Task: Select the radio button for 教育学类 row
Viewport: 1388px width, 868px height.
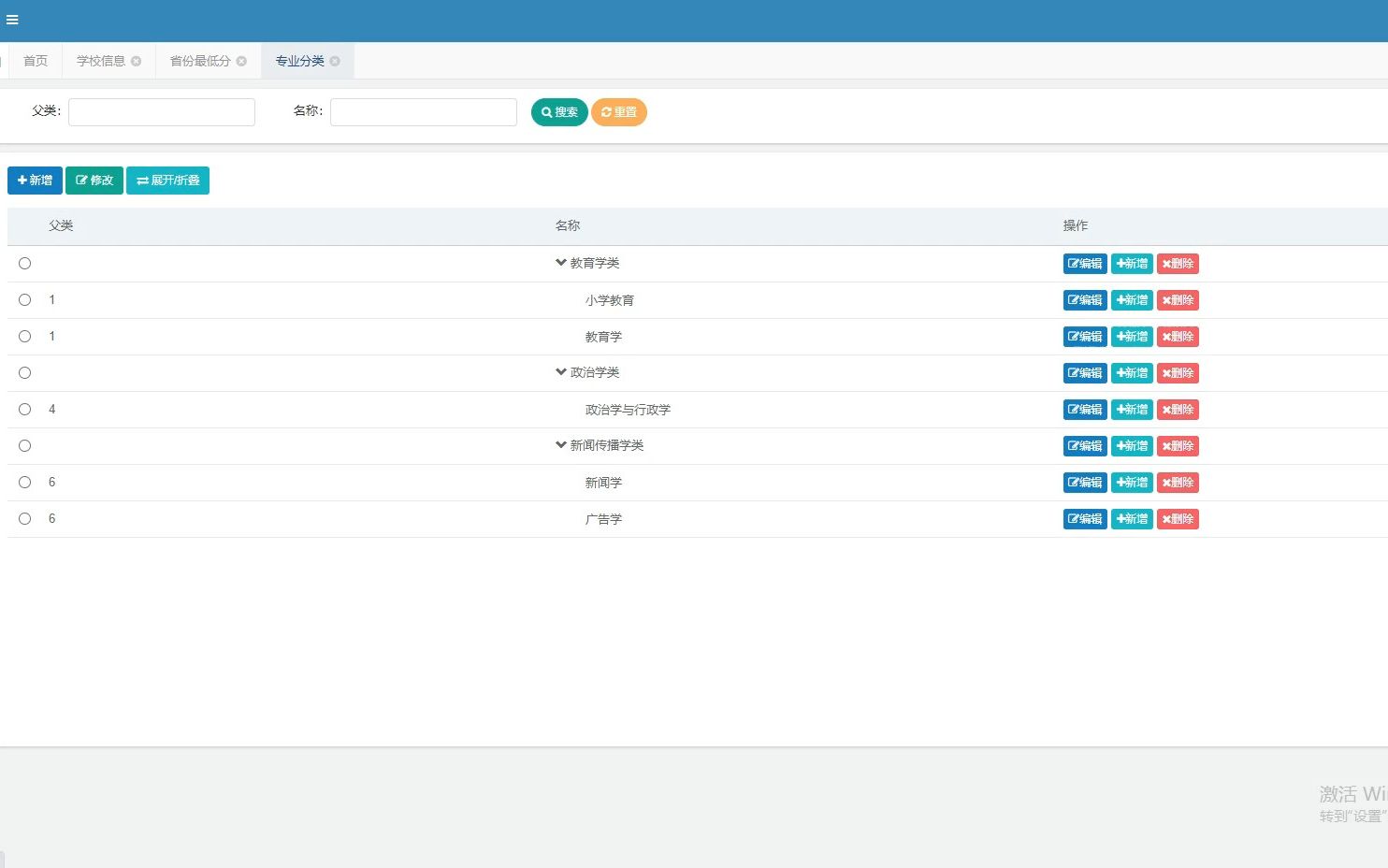Action: tap(25, 264)
